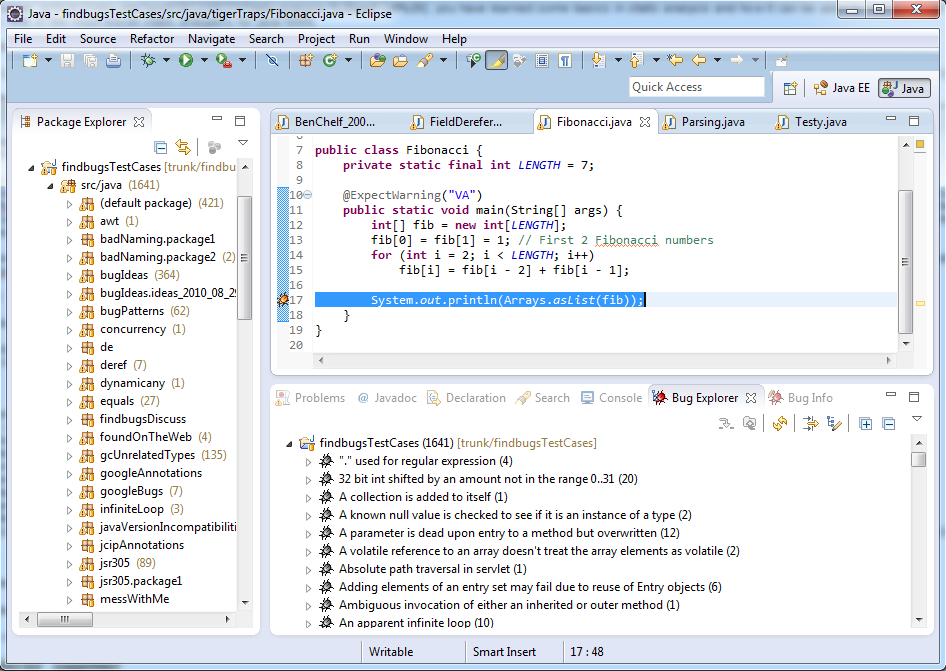Click the Run green play button

click(185, 61)
